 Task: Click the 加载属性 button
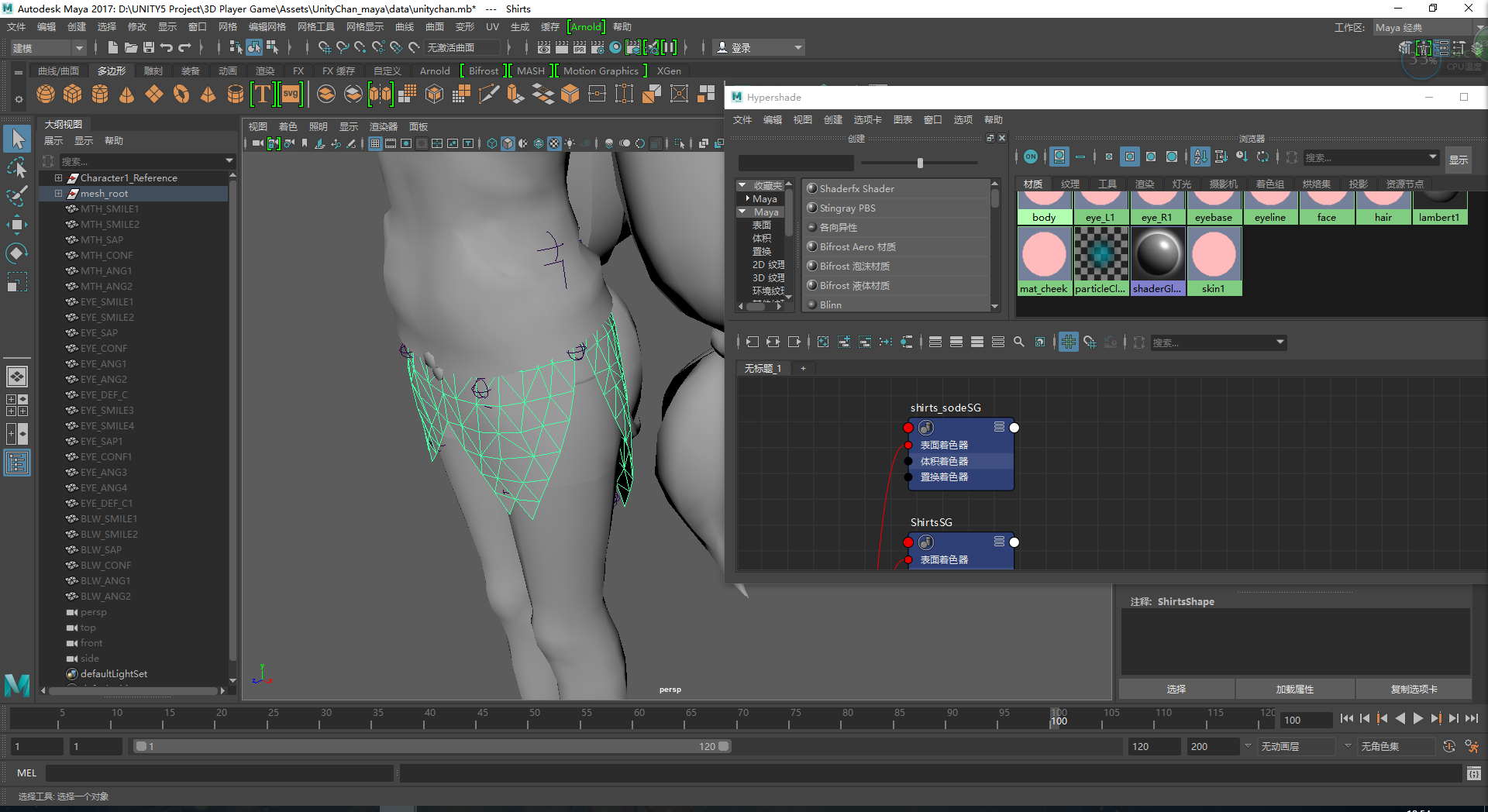tap(1295, 689)
